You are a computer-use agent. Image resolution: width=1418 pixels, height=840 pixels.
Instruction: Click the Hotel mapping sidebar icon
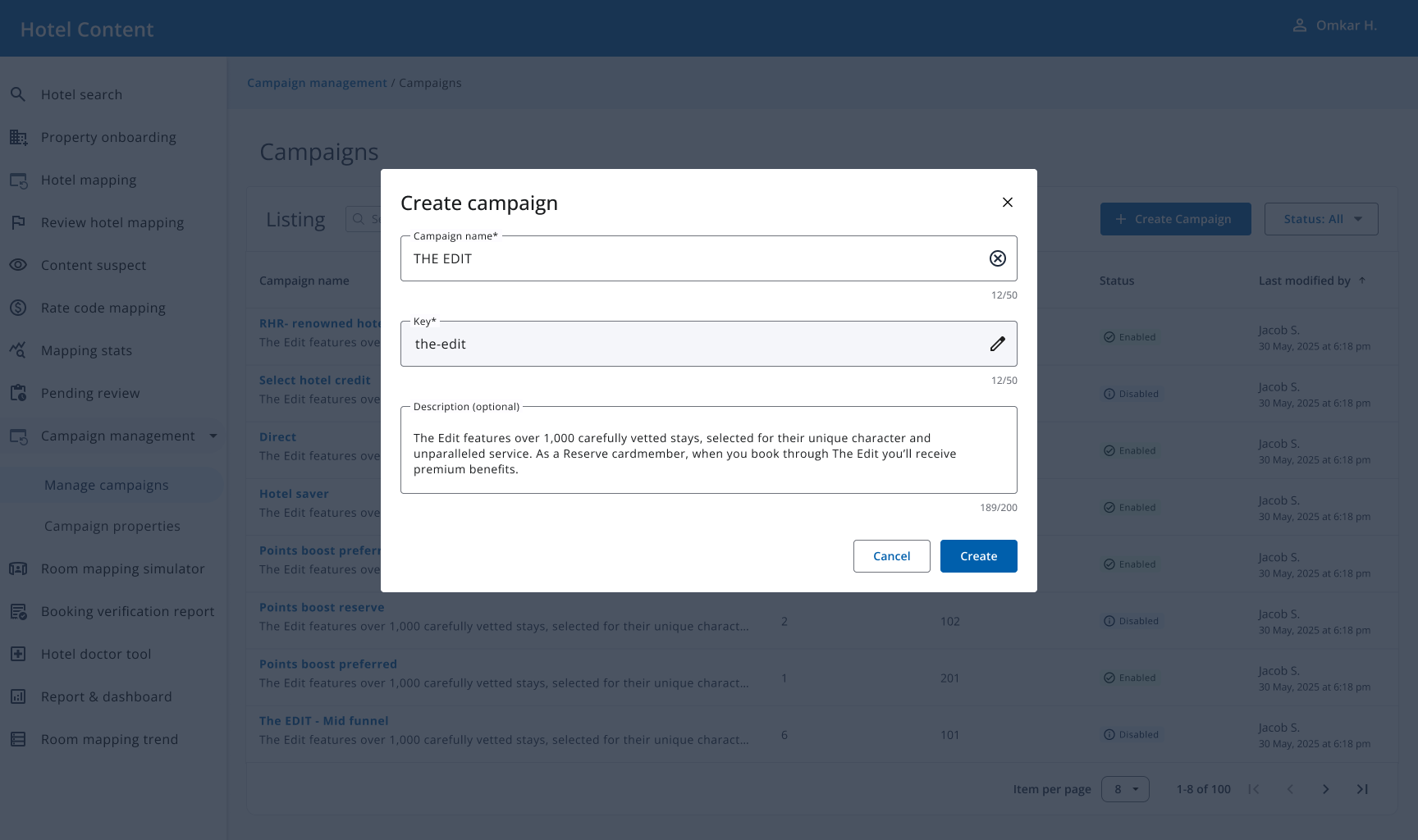click(18, 180)
